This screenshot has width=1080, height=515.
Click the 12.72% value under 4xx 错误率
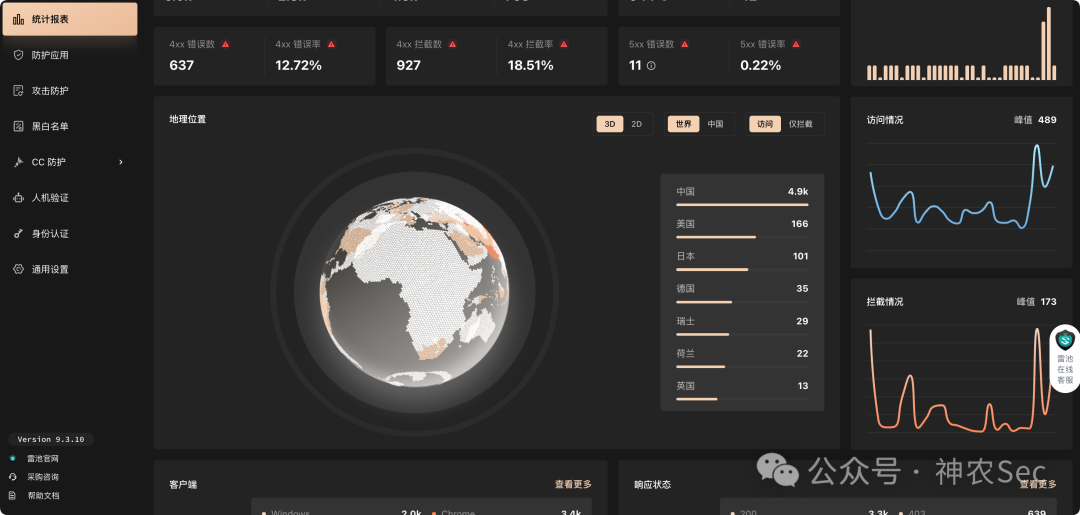click(298, 66)
